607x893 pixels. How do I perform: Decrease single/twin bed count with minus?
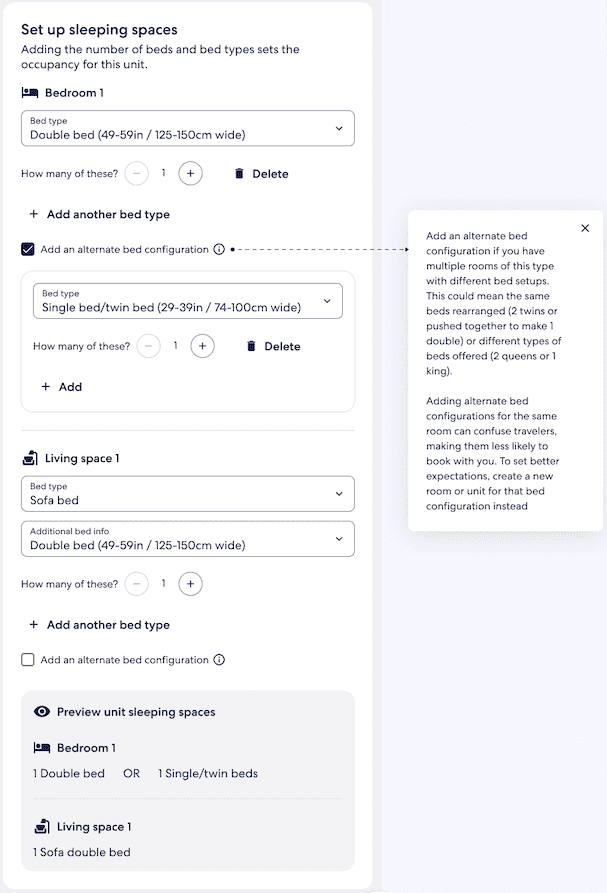point(149,346)
